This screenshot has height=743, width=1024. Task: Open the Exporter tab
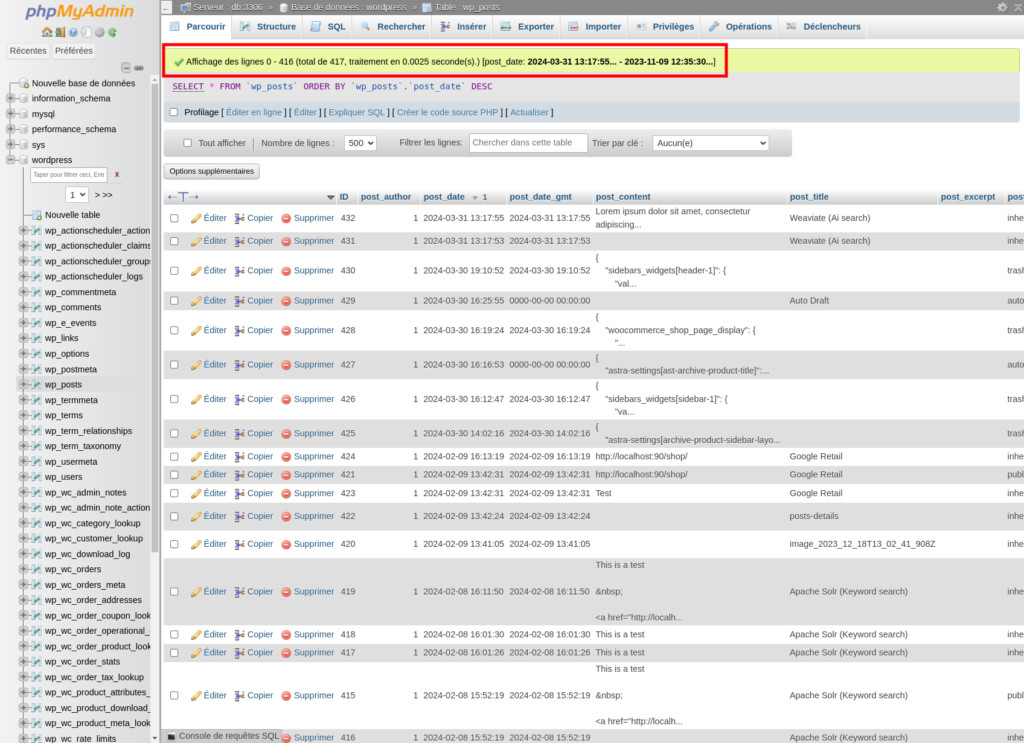click(528, 27)
